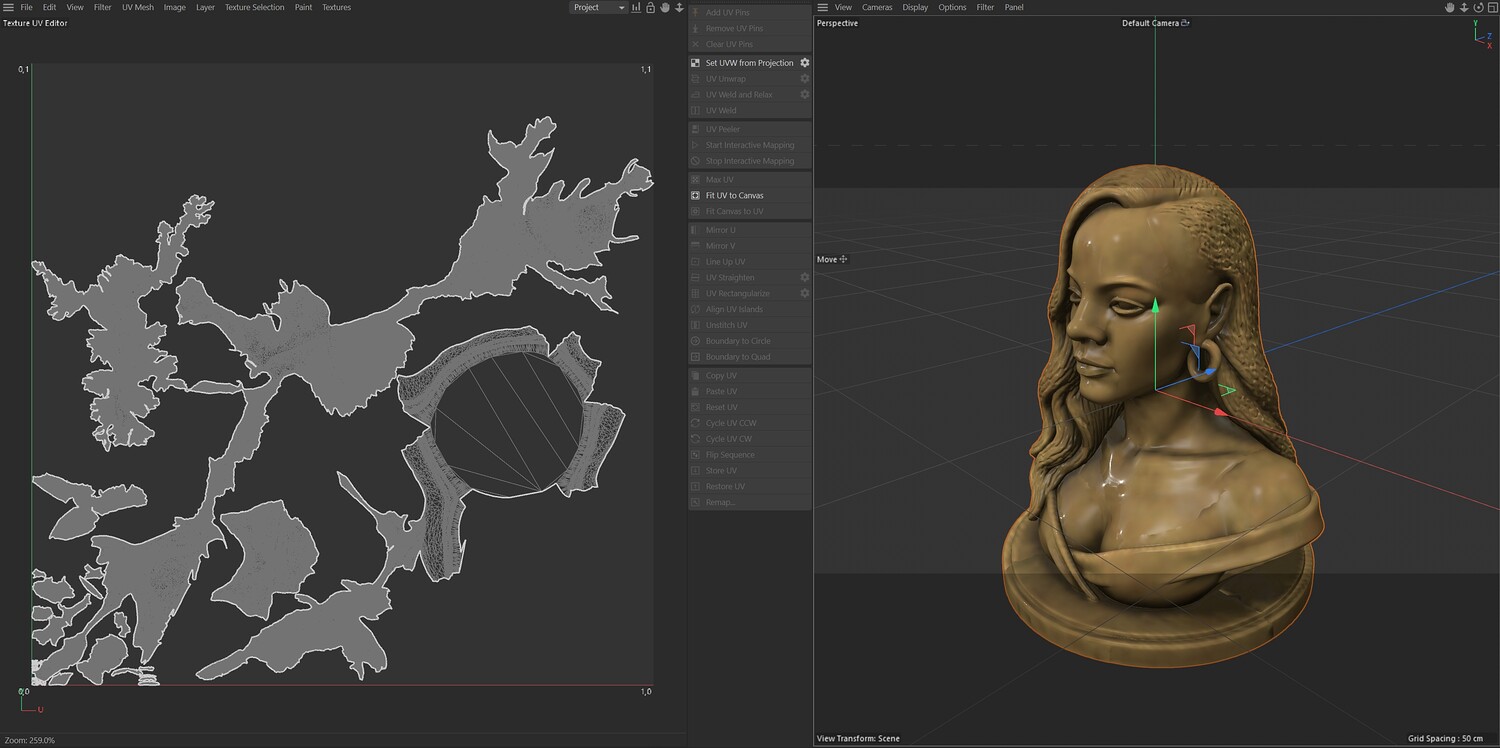The image size is (1500, 748).
Task: Click Reset UV command
Action: coord(750,408)
